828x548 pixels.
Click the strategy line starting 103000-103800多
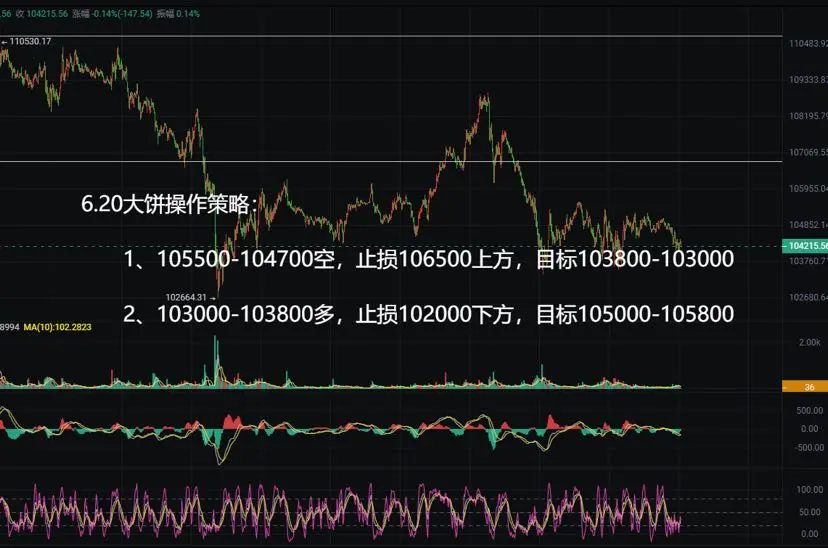click(428, 314)
